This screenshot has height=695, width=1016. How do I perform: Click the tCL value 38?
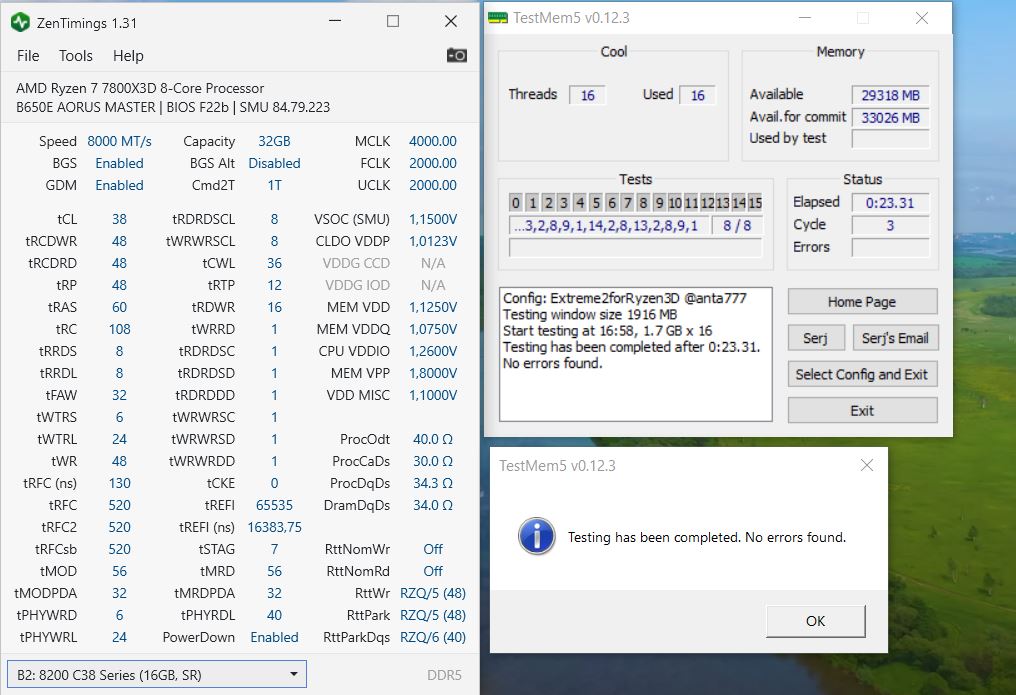[x=119, y=219]
